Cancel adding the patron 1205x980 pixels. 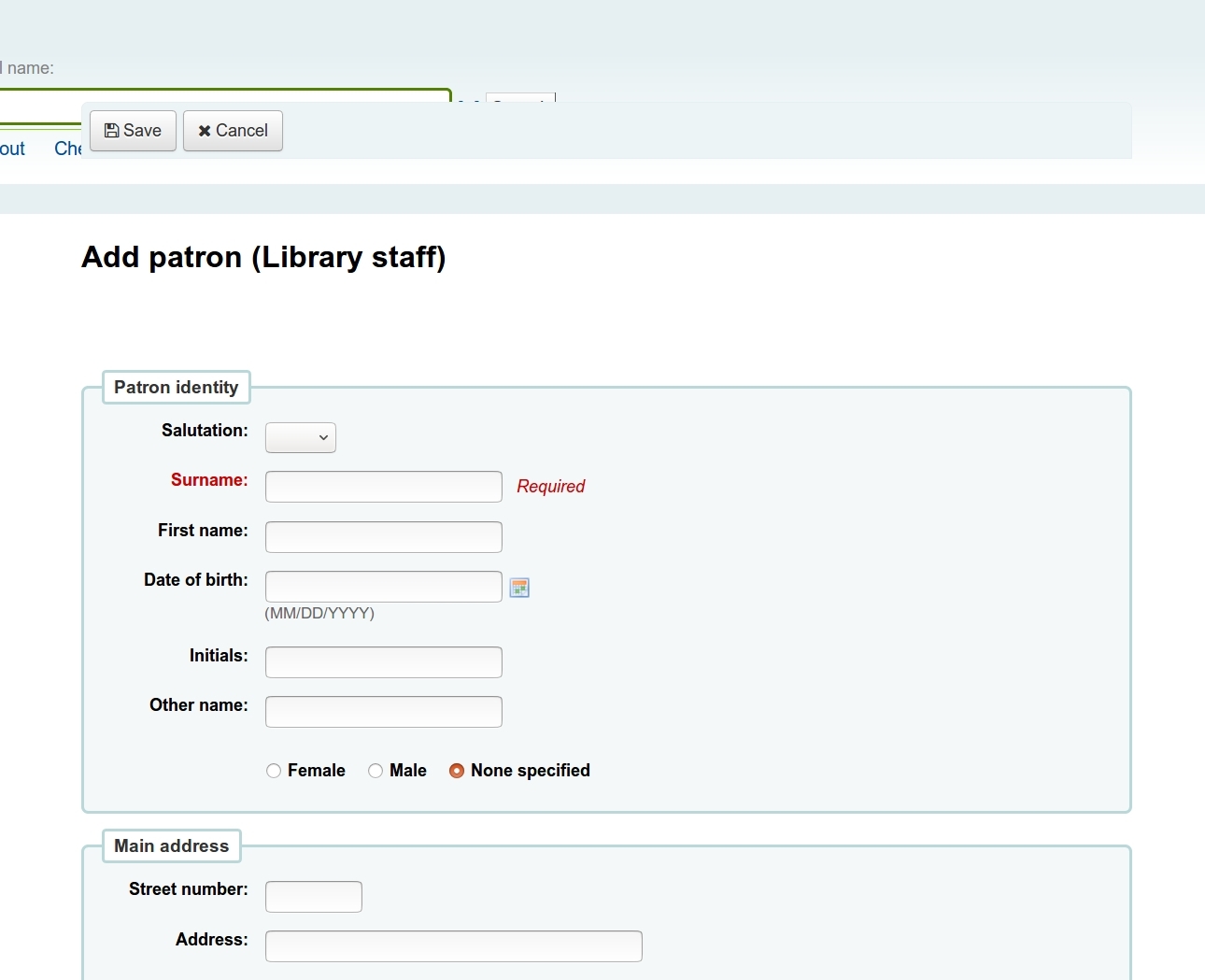(x=233, y=131)
